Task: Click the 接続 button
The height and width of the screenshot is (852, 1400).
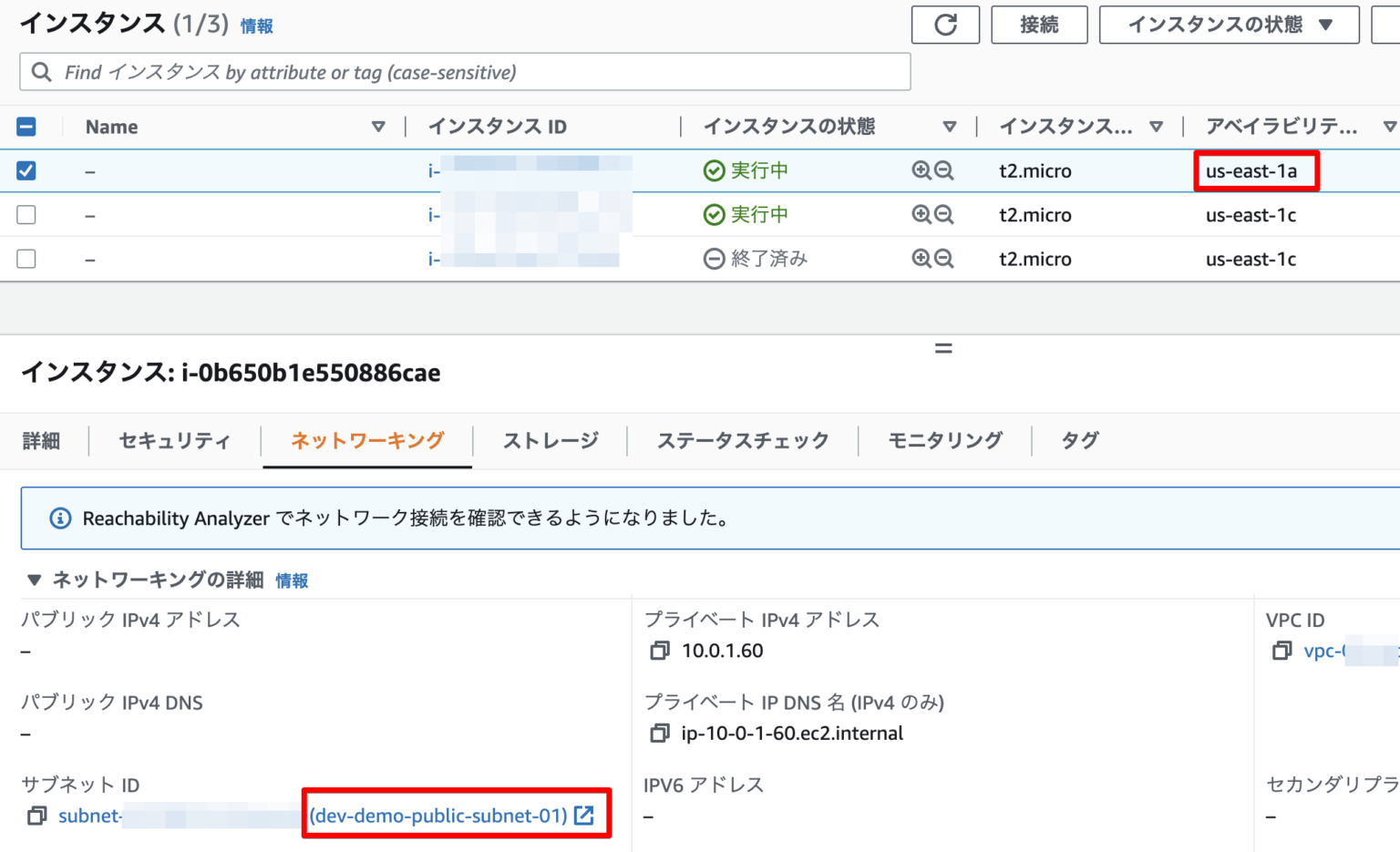Action: coord(1039,25)
